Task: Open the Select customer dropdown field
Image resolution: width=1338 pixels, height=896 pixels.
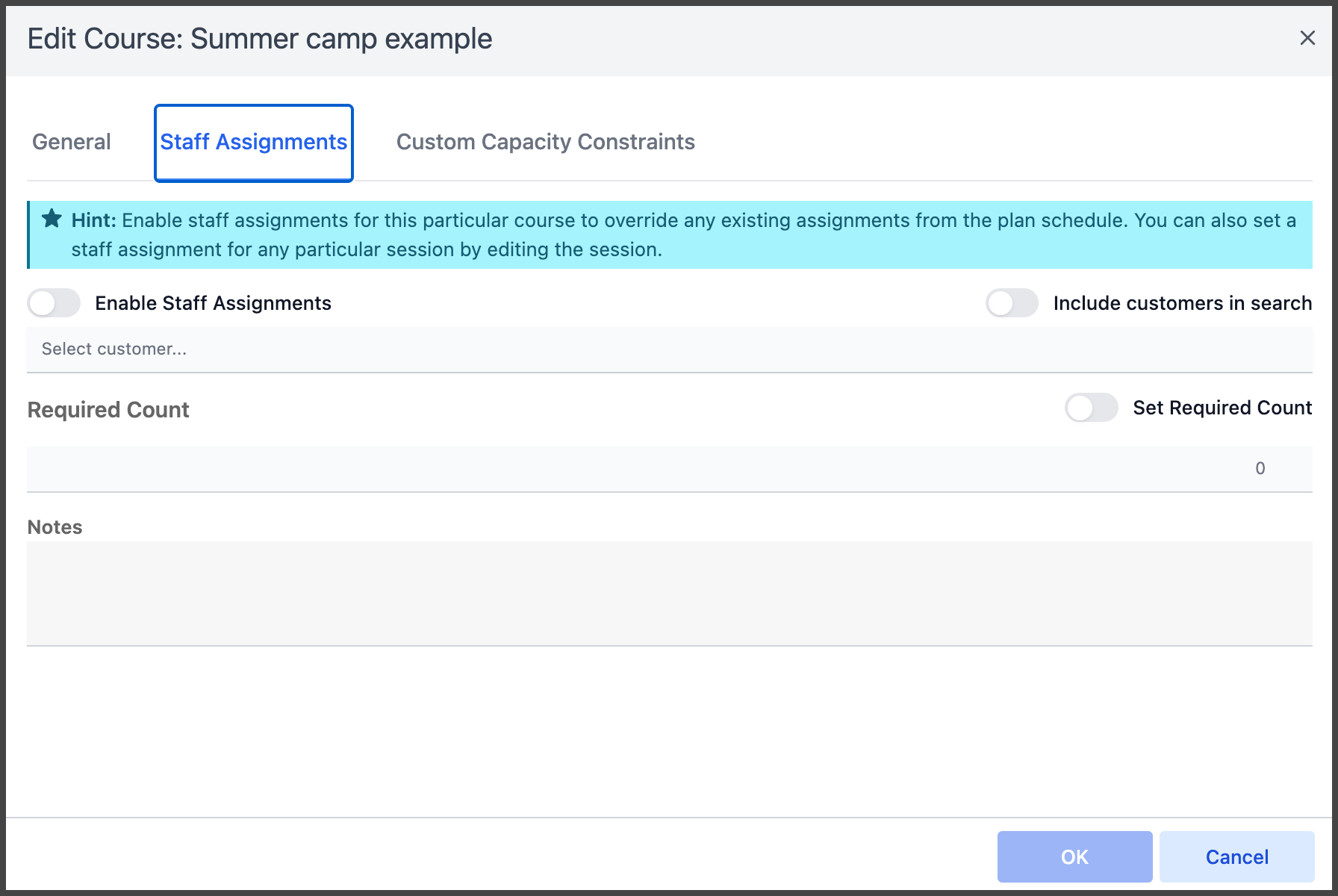Action: pos(670,349)
